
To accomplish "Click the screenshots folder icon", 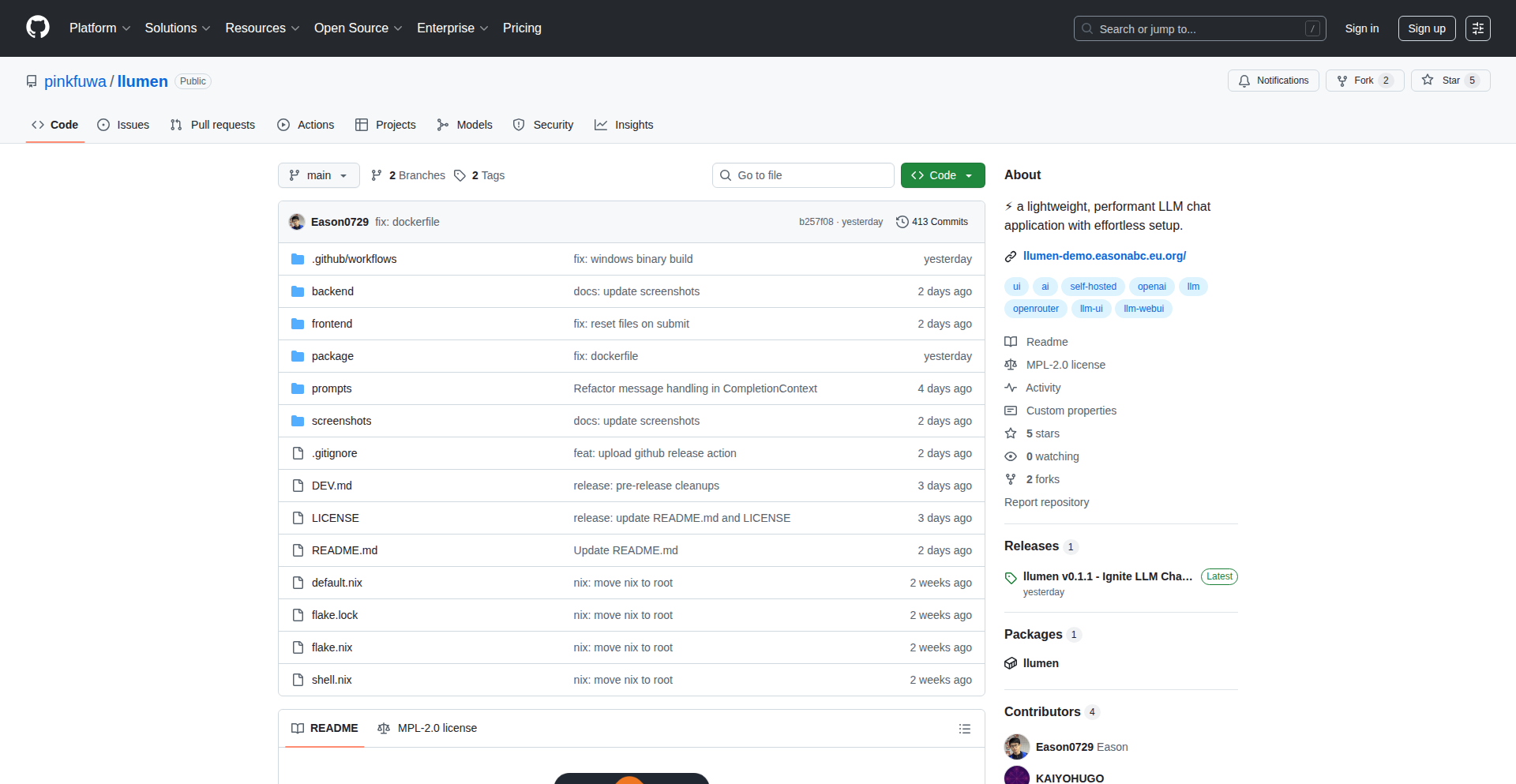I will click(x=298, y=421).
